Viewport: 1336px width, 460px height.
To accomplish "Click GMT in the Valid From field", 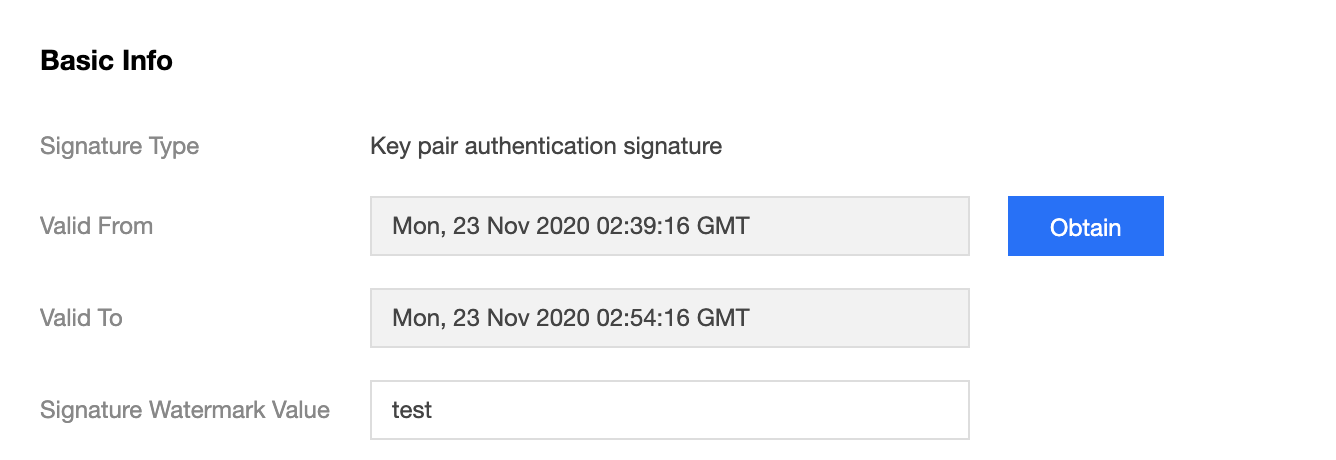I will [x=722, y=226].
